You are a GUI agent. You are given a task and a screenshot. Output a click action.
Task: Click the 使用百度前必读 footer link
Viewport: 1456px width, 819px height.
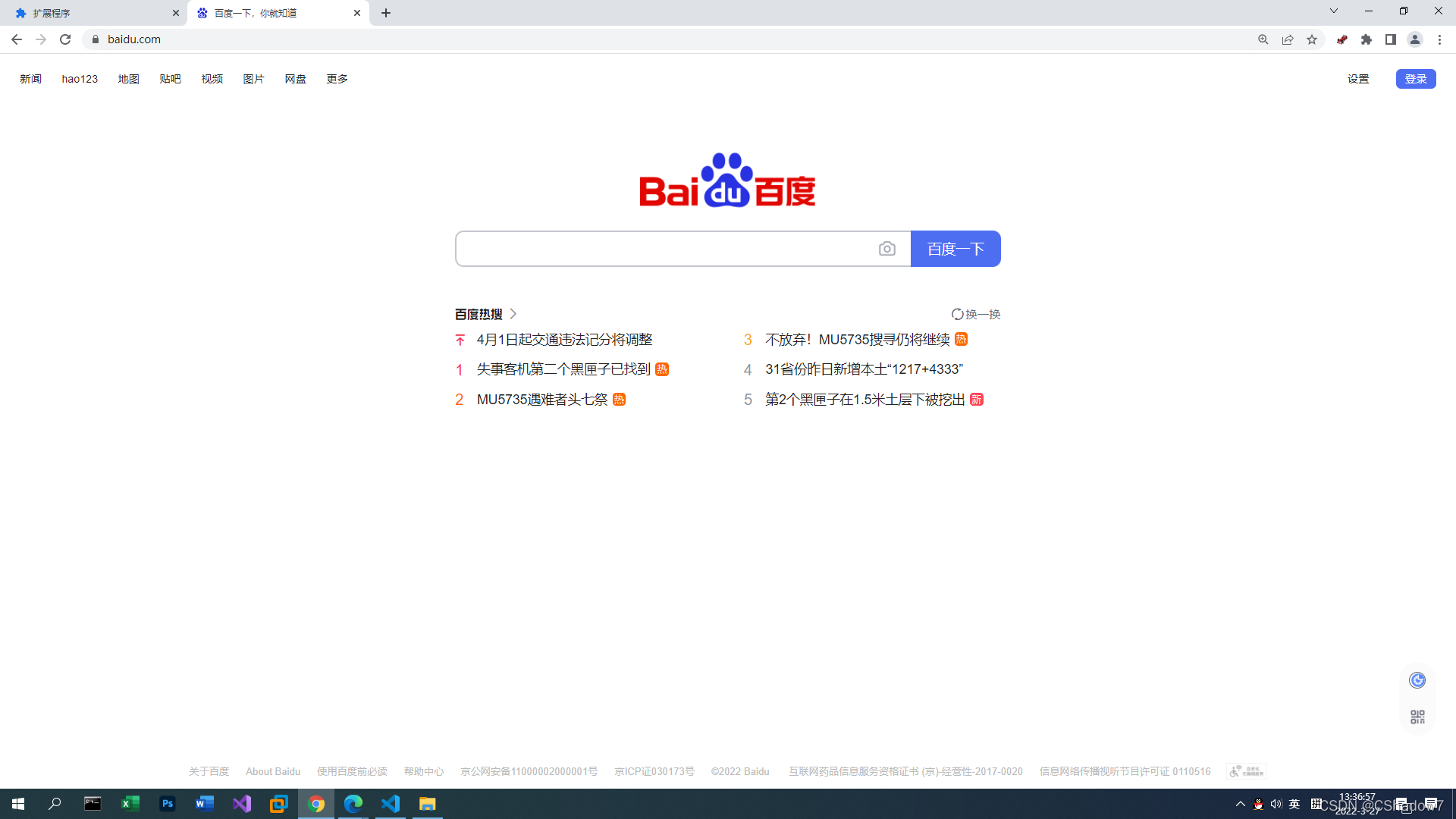coord(352,771)
